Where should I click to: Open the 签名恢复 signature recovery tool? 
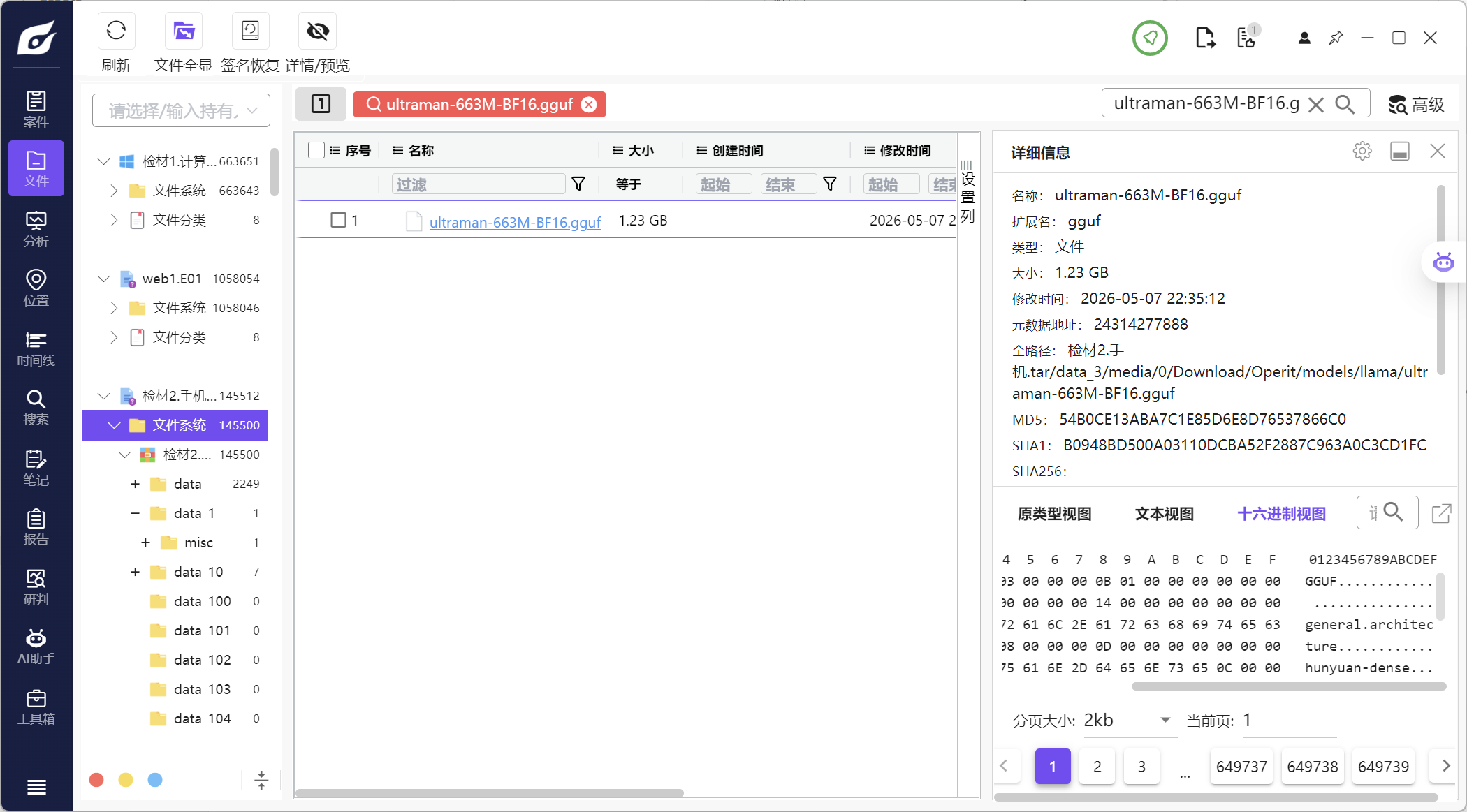click(250, 31)
